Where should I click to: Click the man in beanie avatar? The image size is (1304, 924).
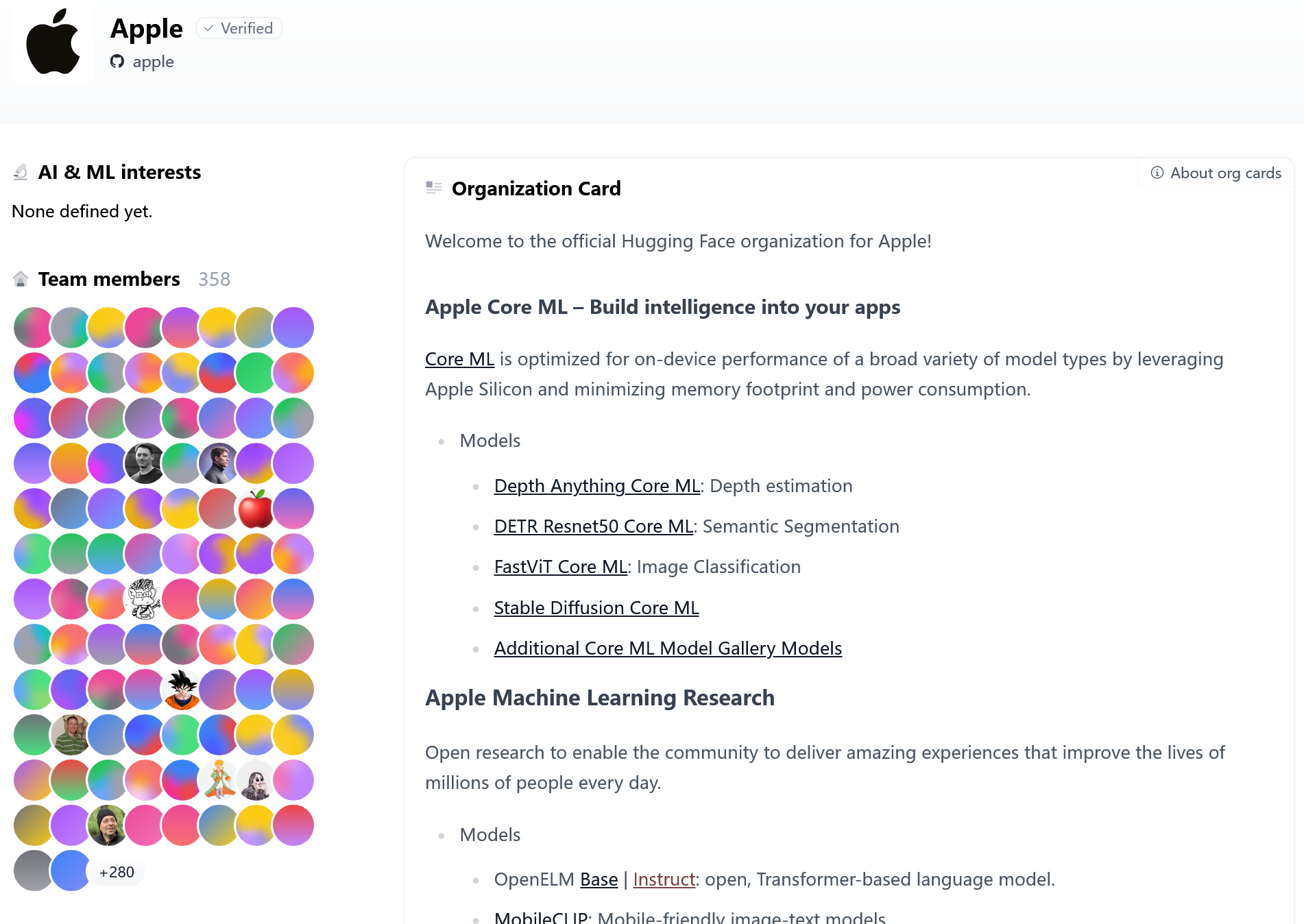tap(108, 825)
